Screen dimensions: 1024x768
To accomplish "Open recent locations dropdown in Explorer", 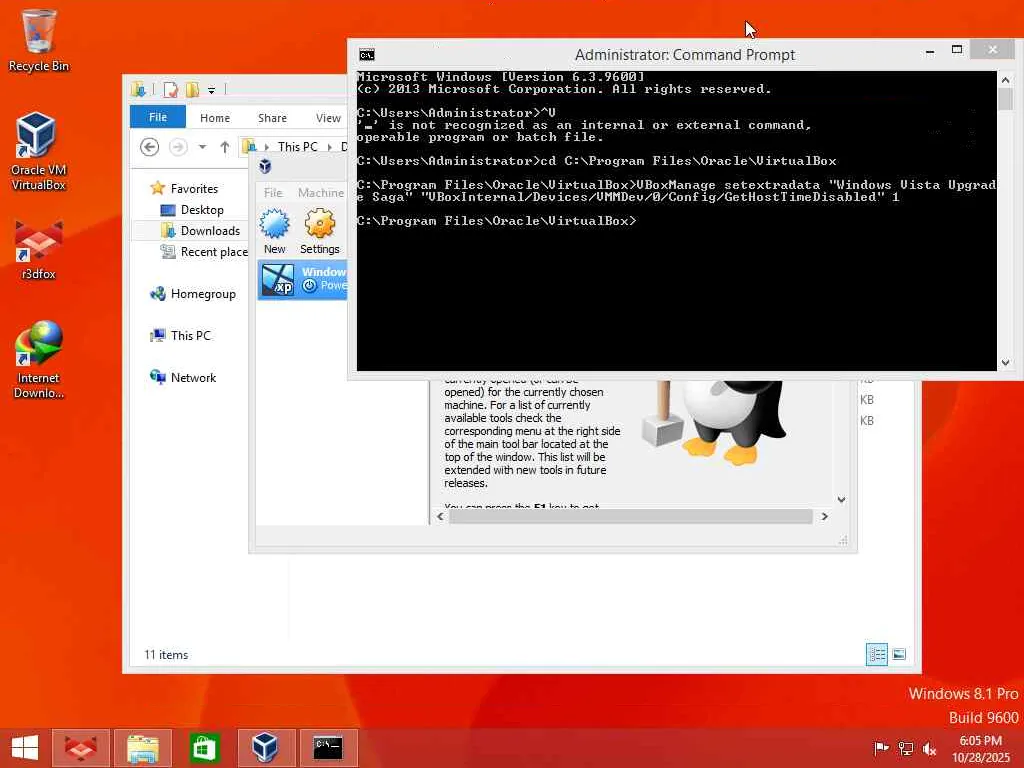I will point(202,147).
